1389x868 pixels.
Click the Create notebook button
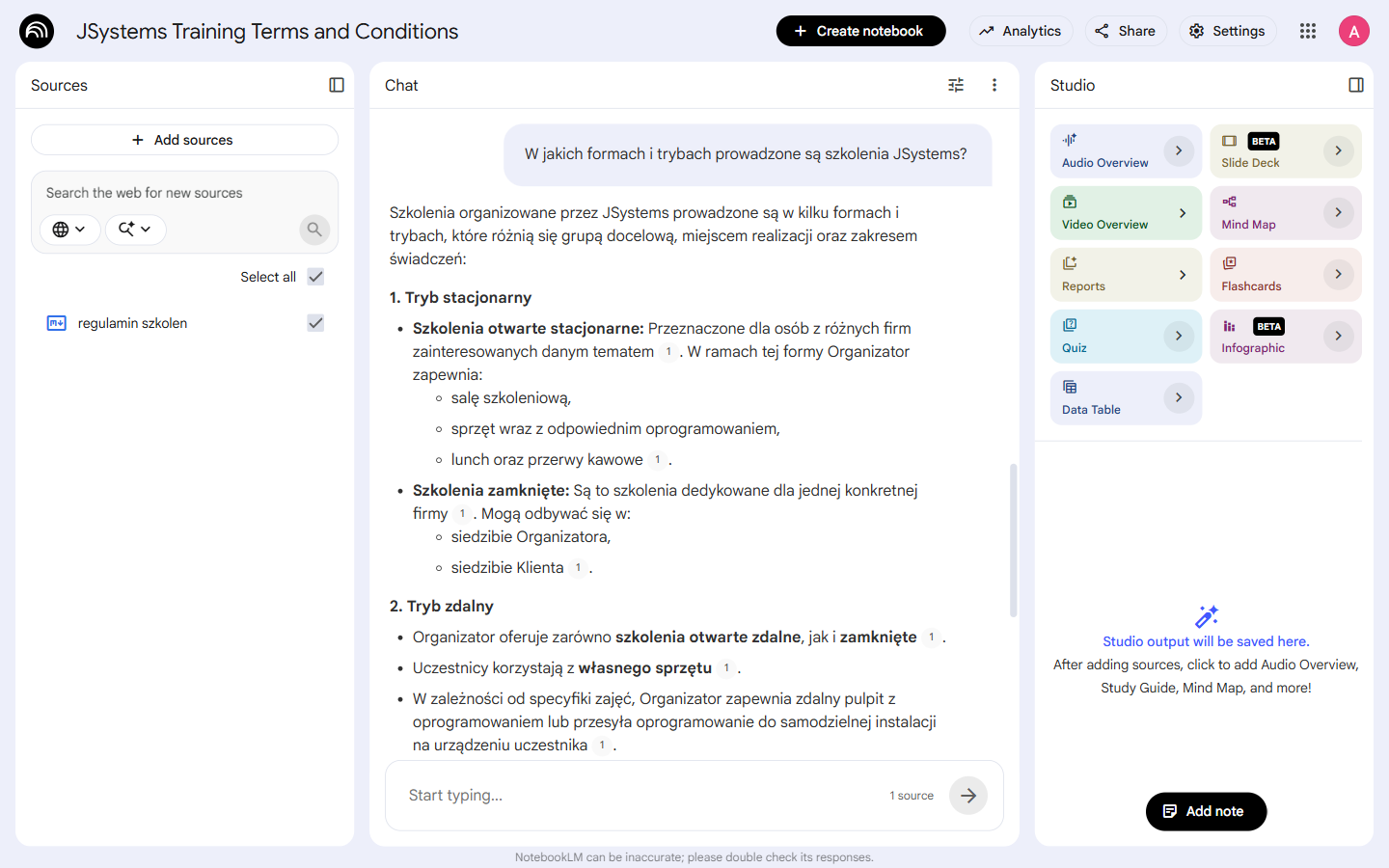(x=860, y=31)
